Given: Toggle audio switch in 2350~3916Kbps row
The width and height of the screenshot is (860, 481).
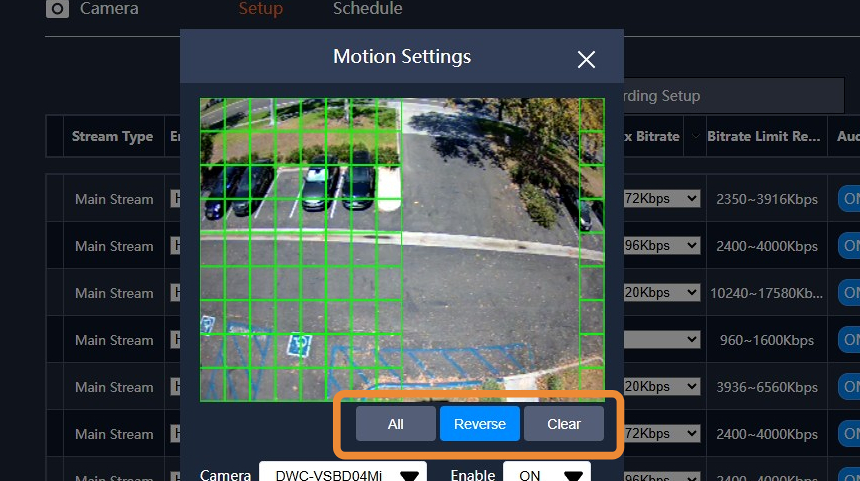Looking at the screenshot, I should pyautogui.click(x=849, y=199).
